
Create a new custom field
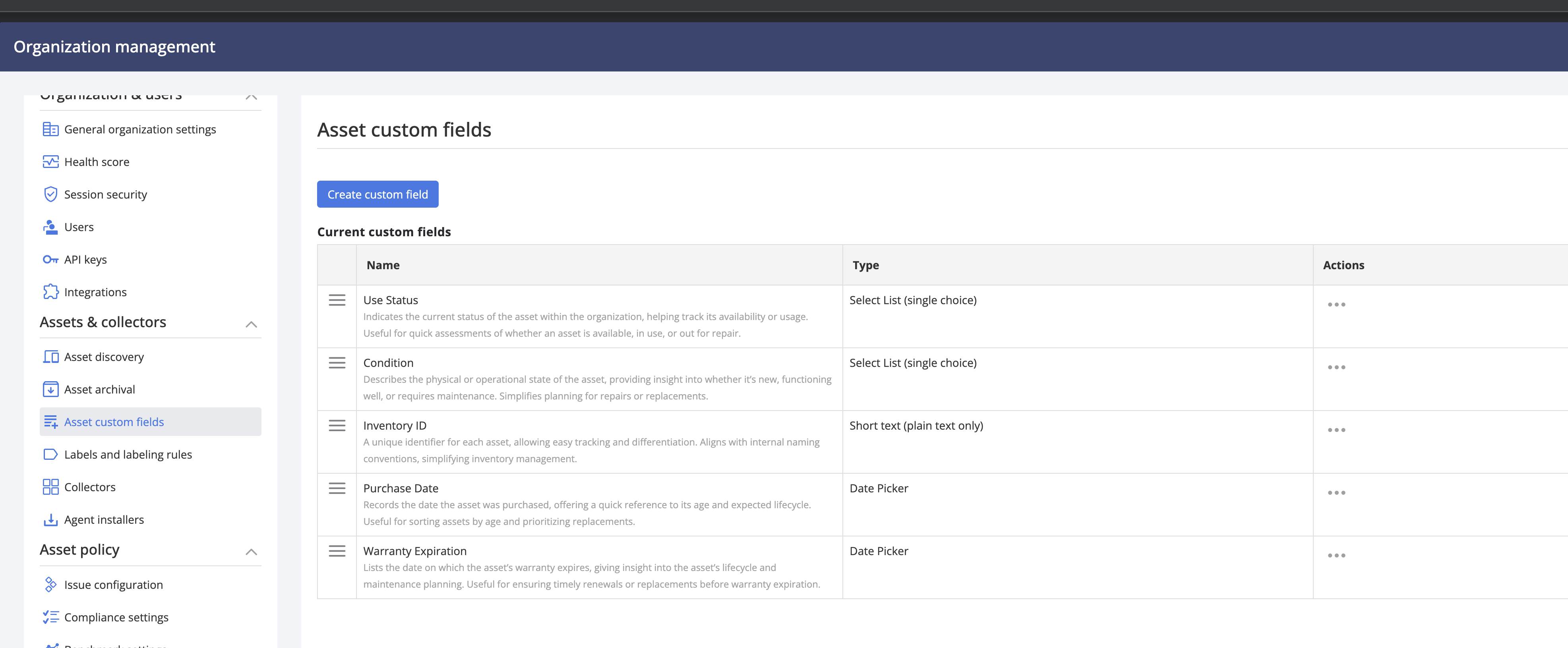tap(377, 195)
